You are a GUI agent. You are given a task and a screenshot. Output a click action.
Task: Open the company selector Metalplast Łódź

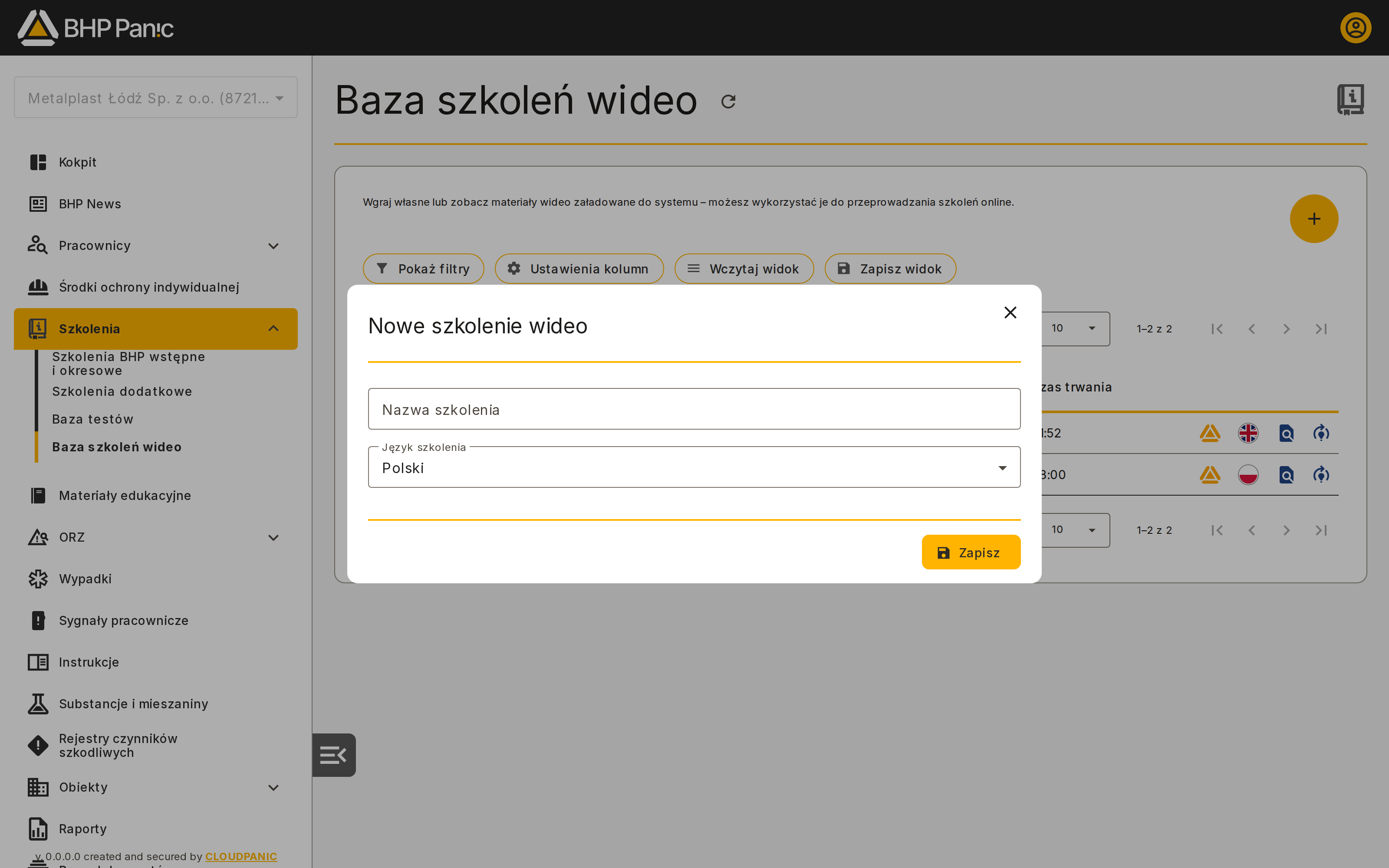155,98
